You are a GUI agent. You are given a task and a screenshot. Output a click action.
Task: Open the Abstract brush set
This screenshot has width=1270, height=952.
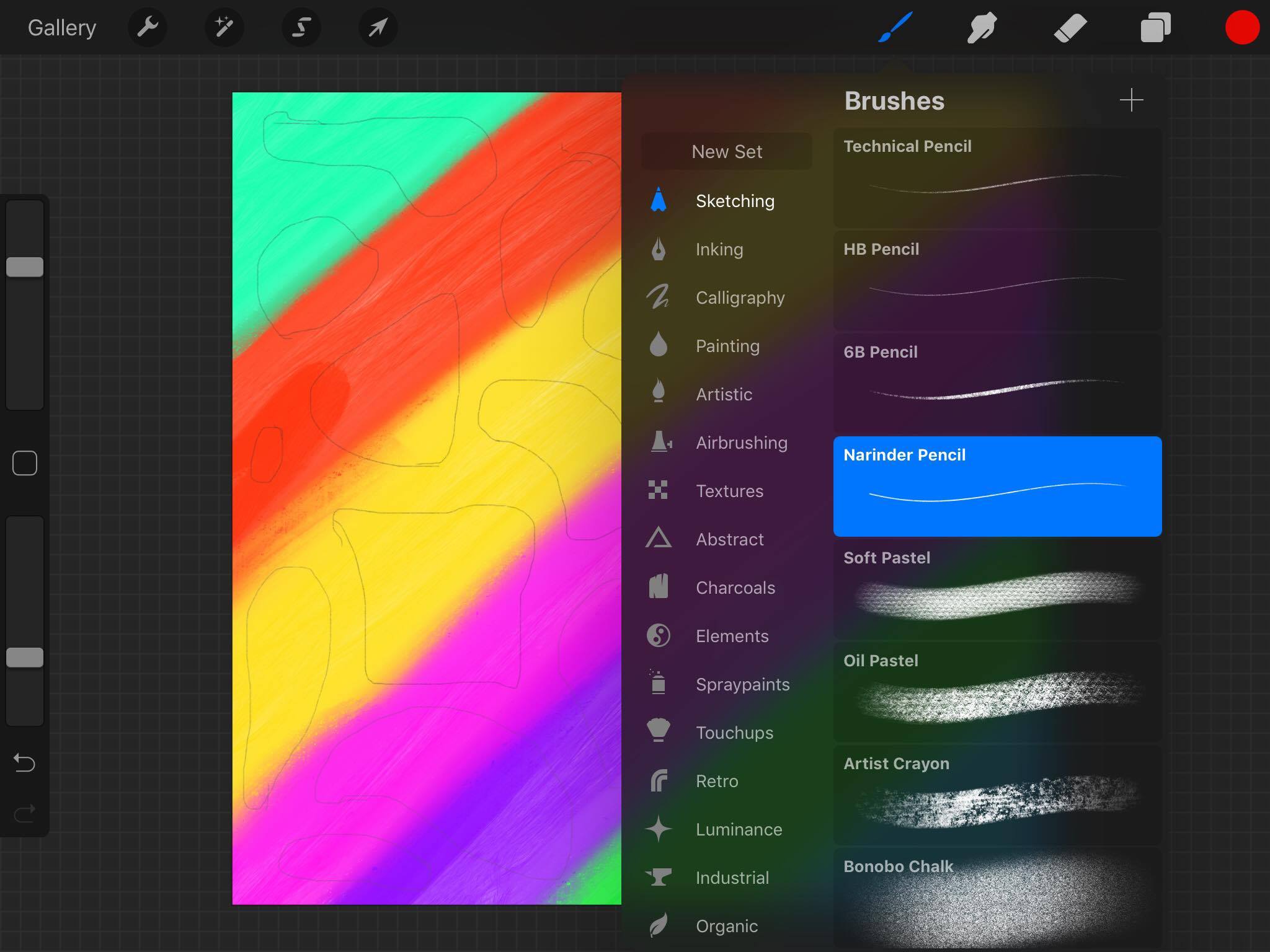pyautogui.click(x=727, y=539)
